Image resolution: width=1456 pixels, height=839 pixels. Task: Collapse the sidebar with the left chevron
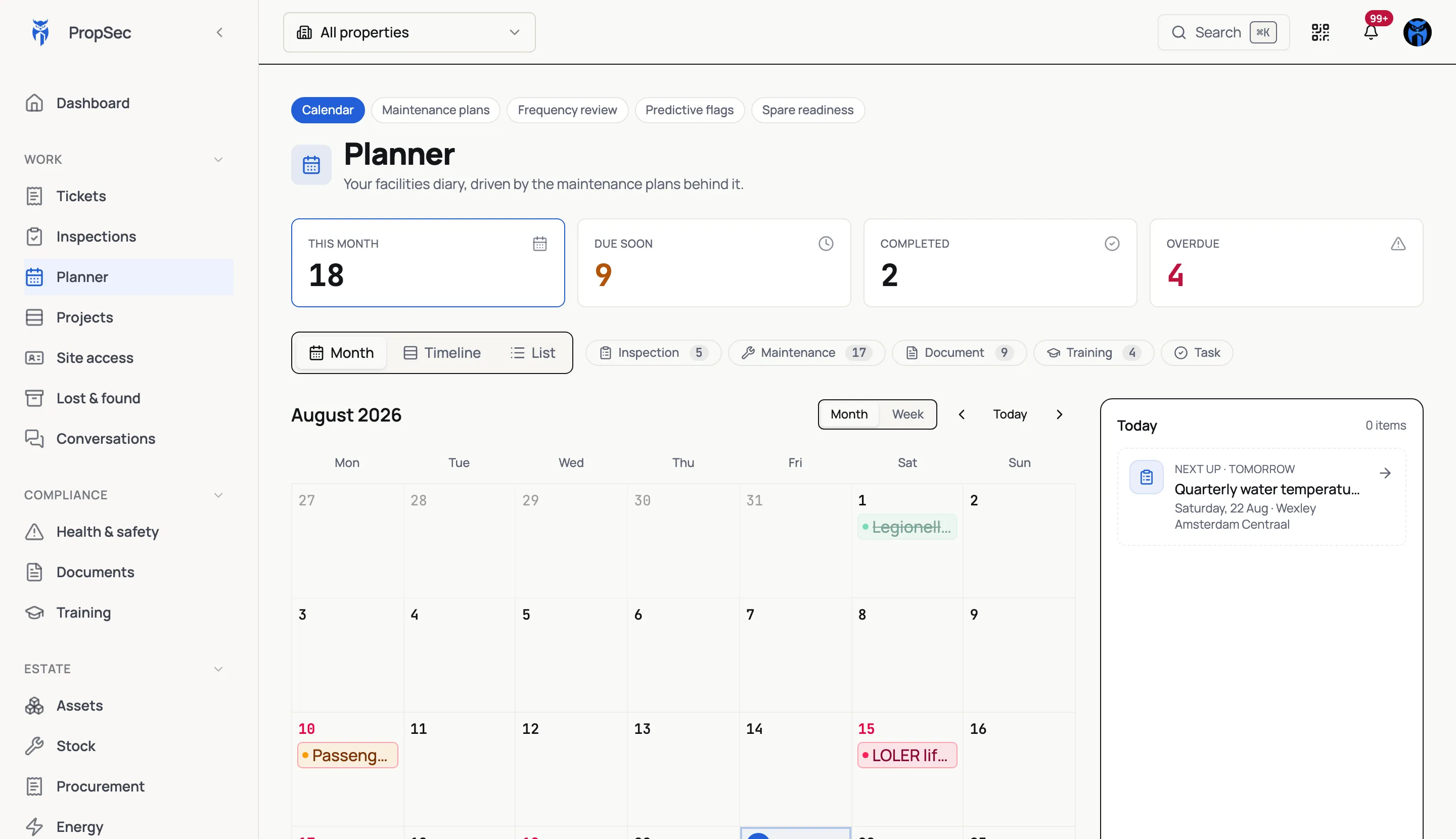pyautogui.click(x=219, y=32)
